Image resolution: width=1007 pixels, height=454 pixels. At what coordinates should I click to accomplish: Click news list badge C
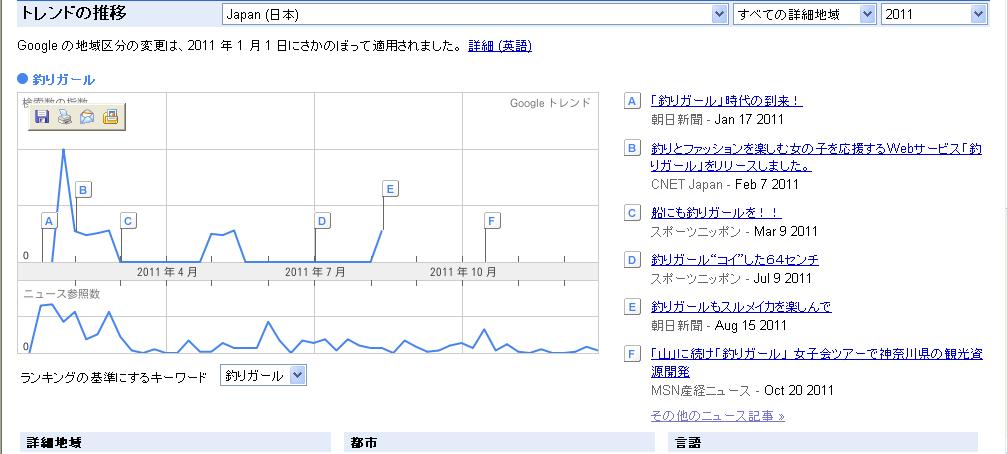tap(632, 213)
